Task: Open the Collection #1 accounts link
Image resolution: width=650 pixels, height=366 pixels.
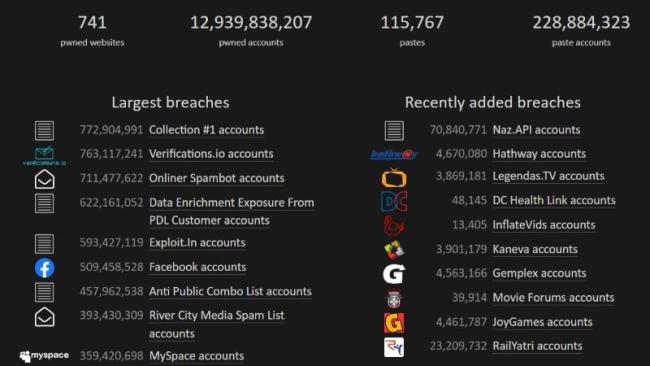Action: pos(206,130)
